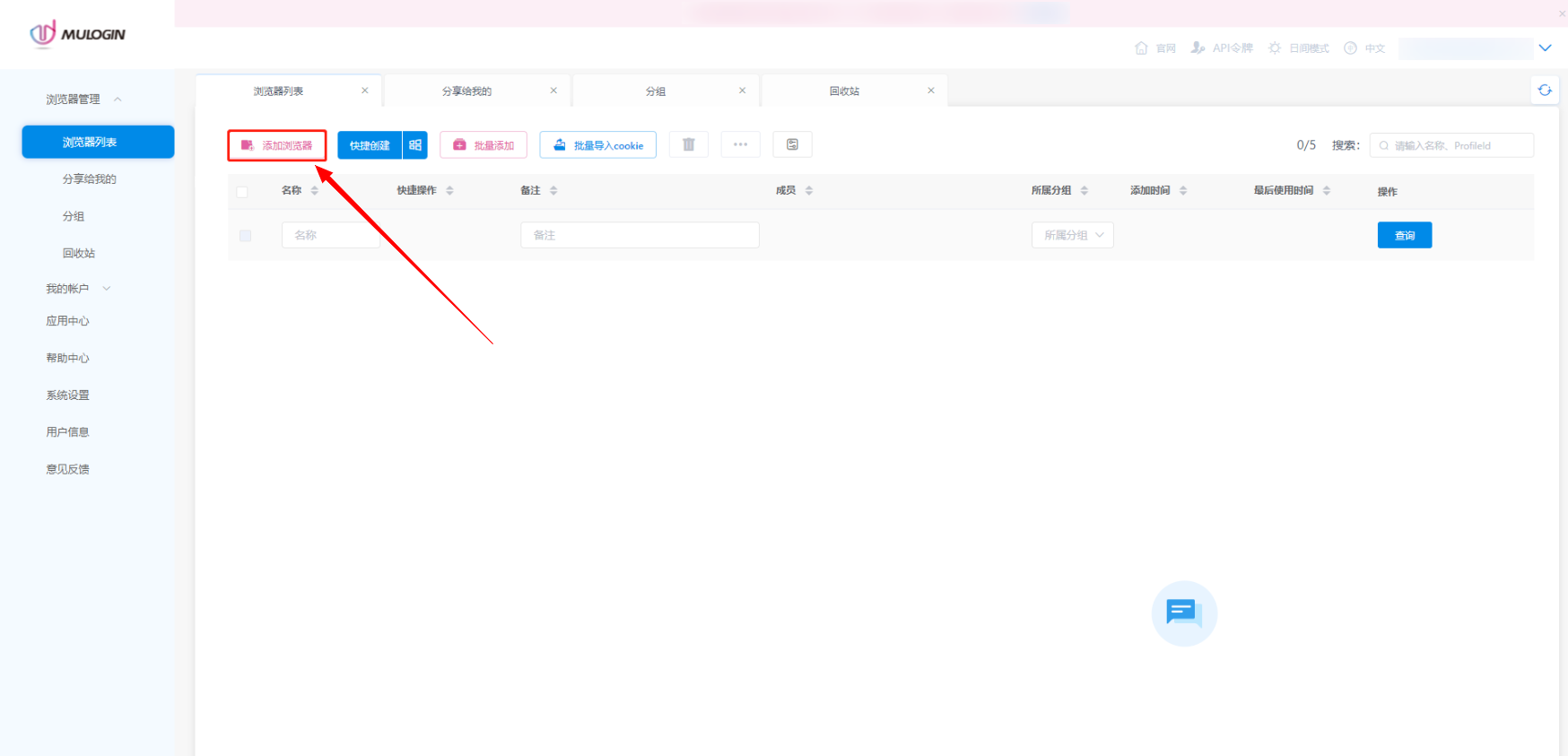Open the grid icon beside 快捷创建

pyautogui.click(x=415, y=145)
